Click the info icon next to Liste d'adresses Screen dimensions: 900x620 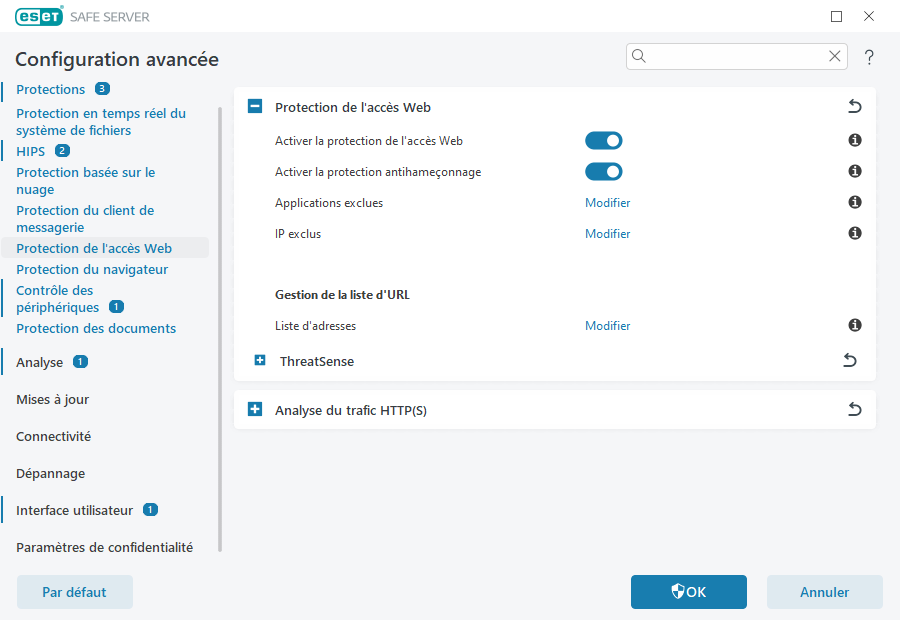click(x=854, y=325)
